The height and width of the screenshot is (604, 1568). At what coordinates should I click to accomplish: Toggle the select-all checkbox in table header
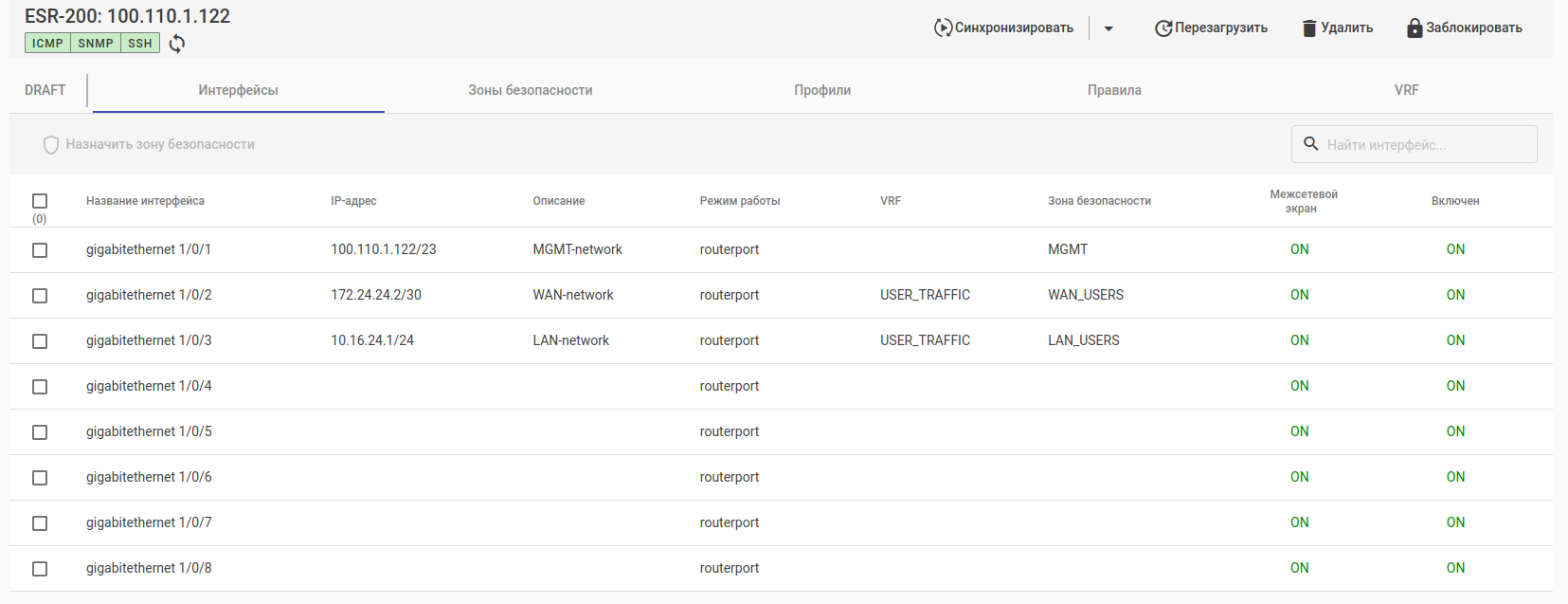40,201
